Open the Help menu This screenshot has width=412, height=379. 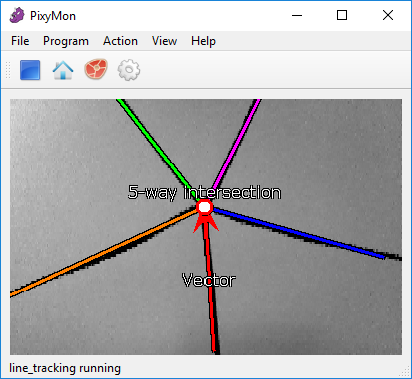[203, 41]
